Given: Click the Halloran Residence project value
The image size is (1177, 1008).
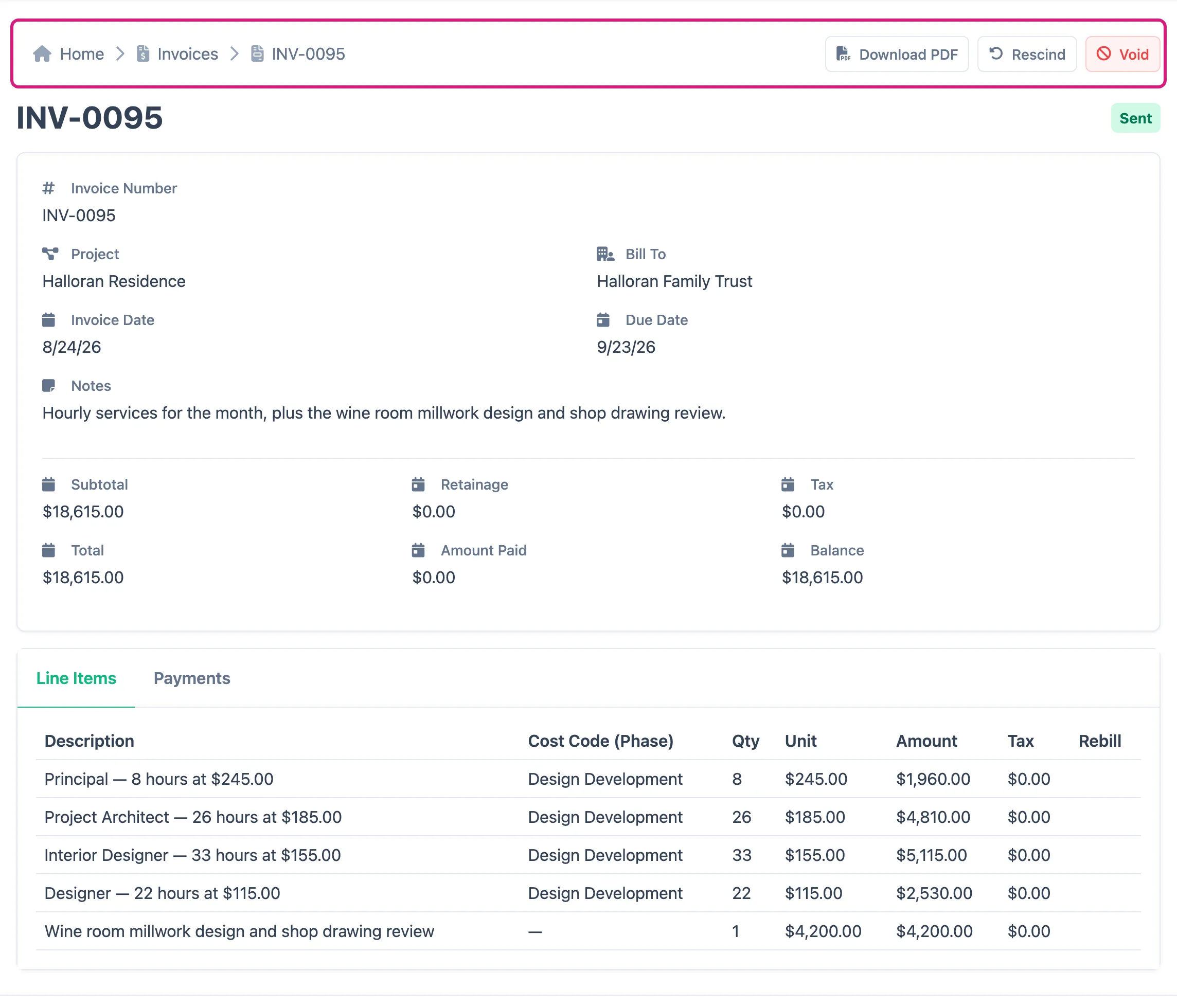Looking at the screenshot, I should tap(114, 281).
